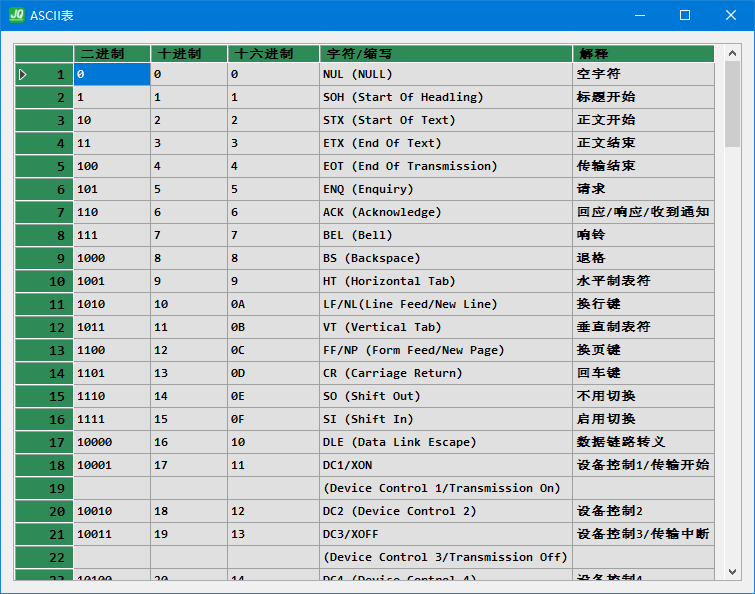Select row header 22

click(44, 557)
